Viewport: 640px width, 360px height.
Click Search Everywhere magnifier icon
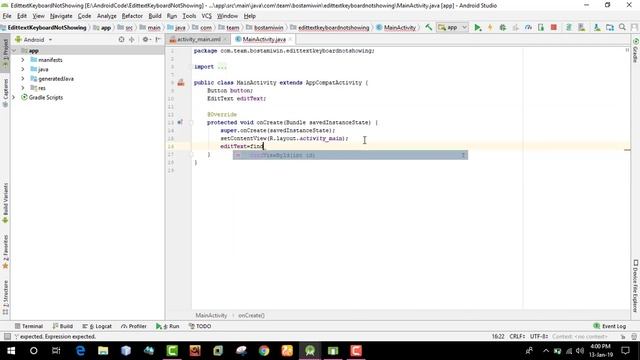coord(622,27)
